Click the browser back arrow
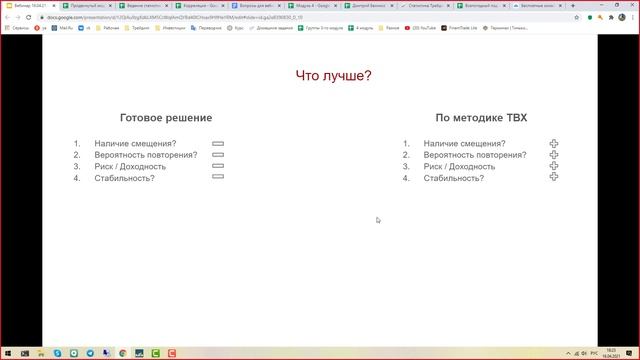Image resolution: width=640 pixels, height=360 pixels. click(7, 18)
